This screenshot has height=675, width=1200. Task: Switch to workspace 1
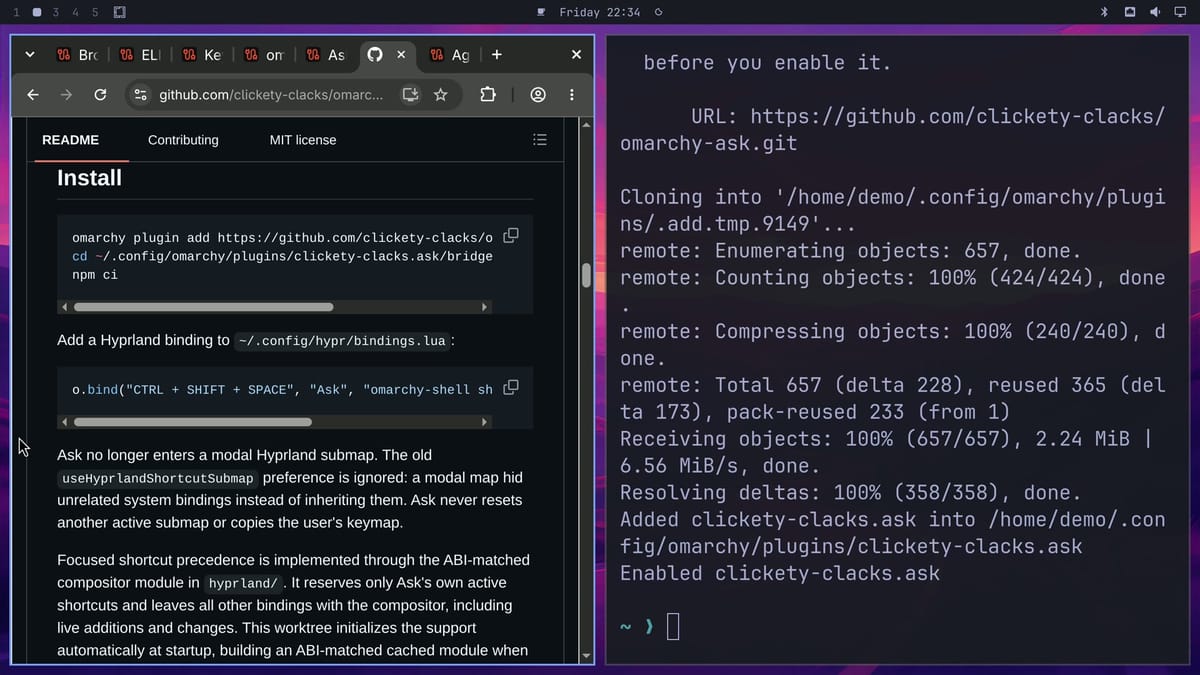pos(16,12)
